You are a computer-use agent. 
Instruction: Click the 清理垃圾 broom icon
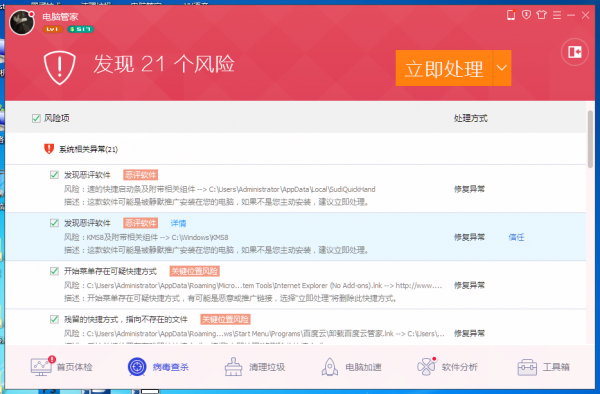(233, 367)
